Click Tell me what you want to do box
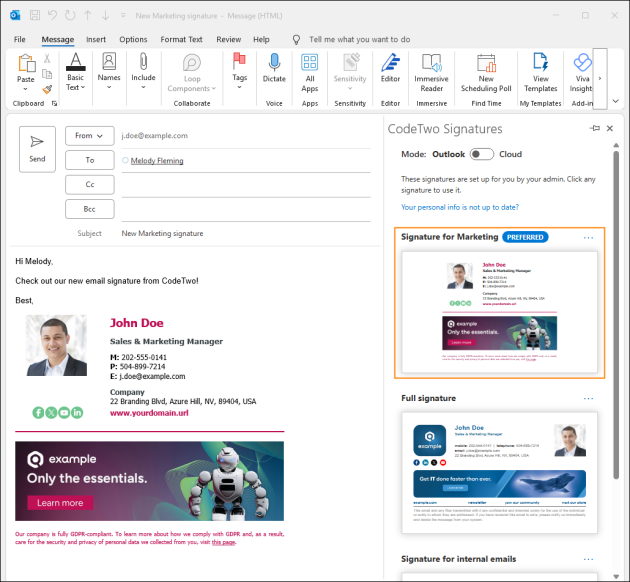The width and height of the screenshot is (630, 582). point(360,39)
